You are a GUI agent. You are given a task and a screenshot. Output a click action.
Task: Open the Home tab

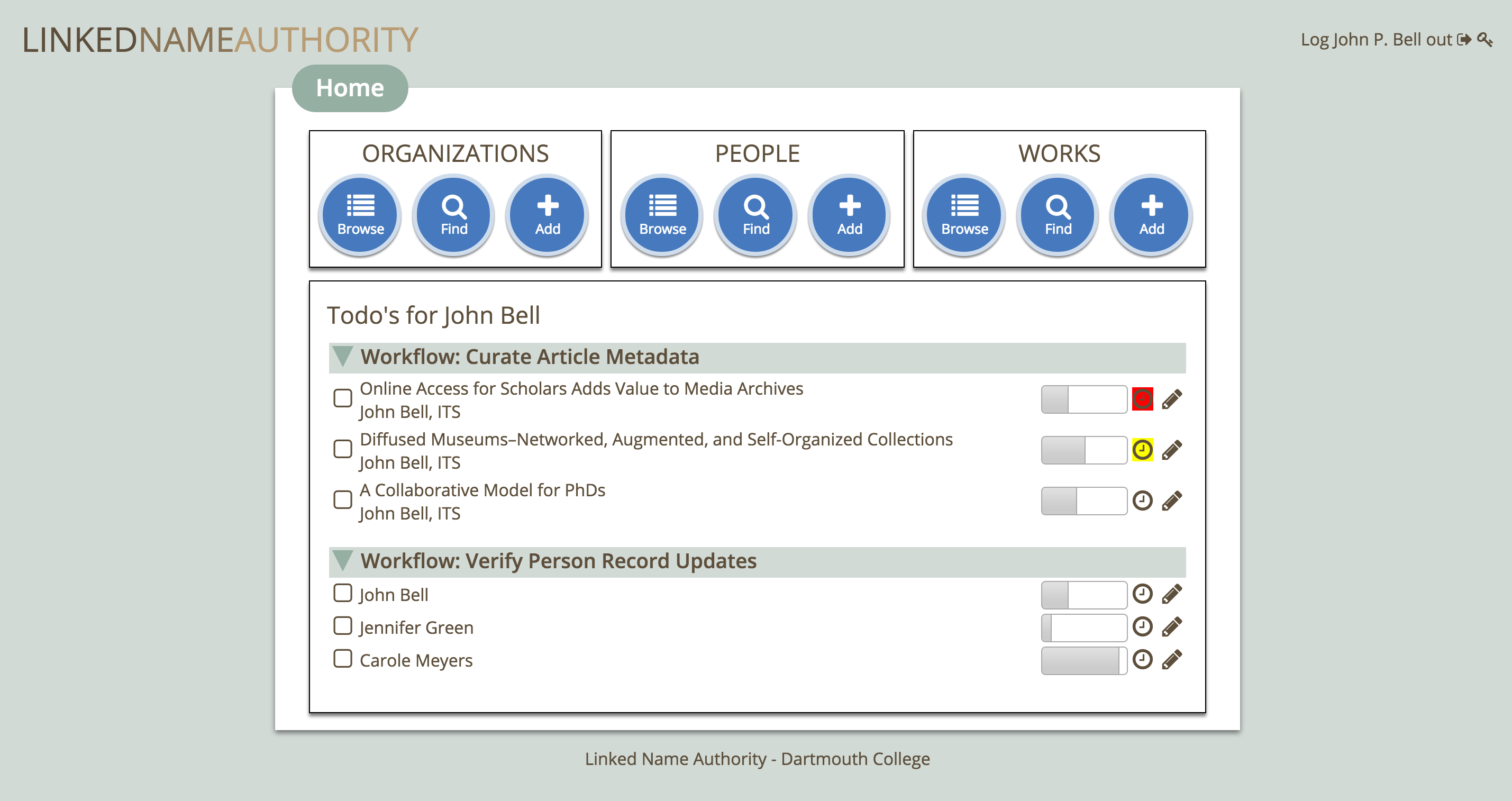(x=350, y=88)
